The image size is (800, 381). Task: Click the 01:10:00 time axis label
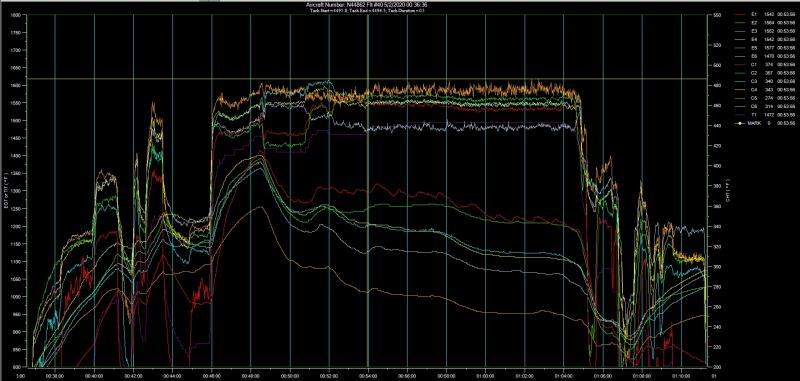(x=681, y=375)
